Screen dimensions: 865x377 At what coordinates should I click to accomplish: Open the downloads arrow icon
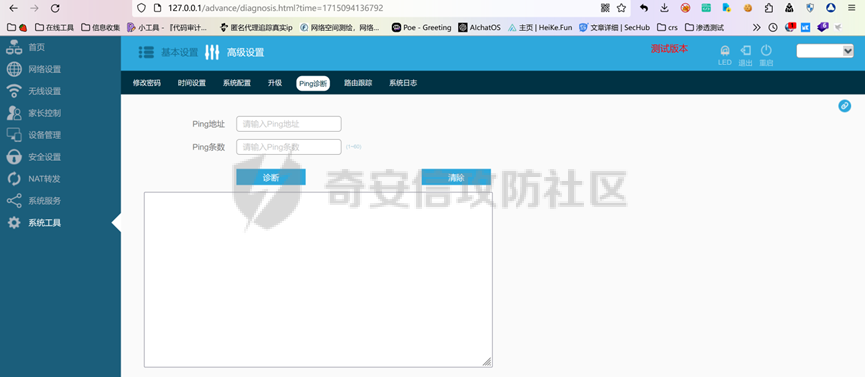pyautogui.click(x=664, y=8)
